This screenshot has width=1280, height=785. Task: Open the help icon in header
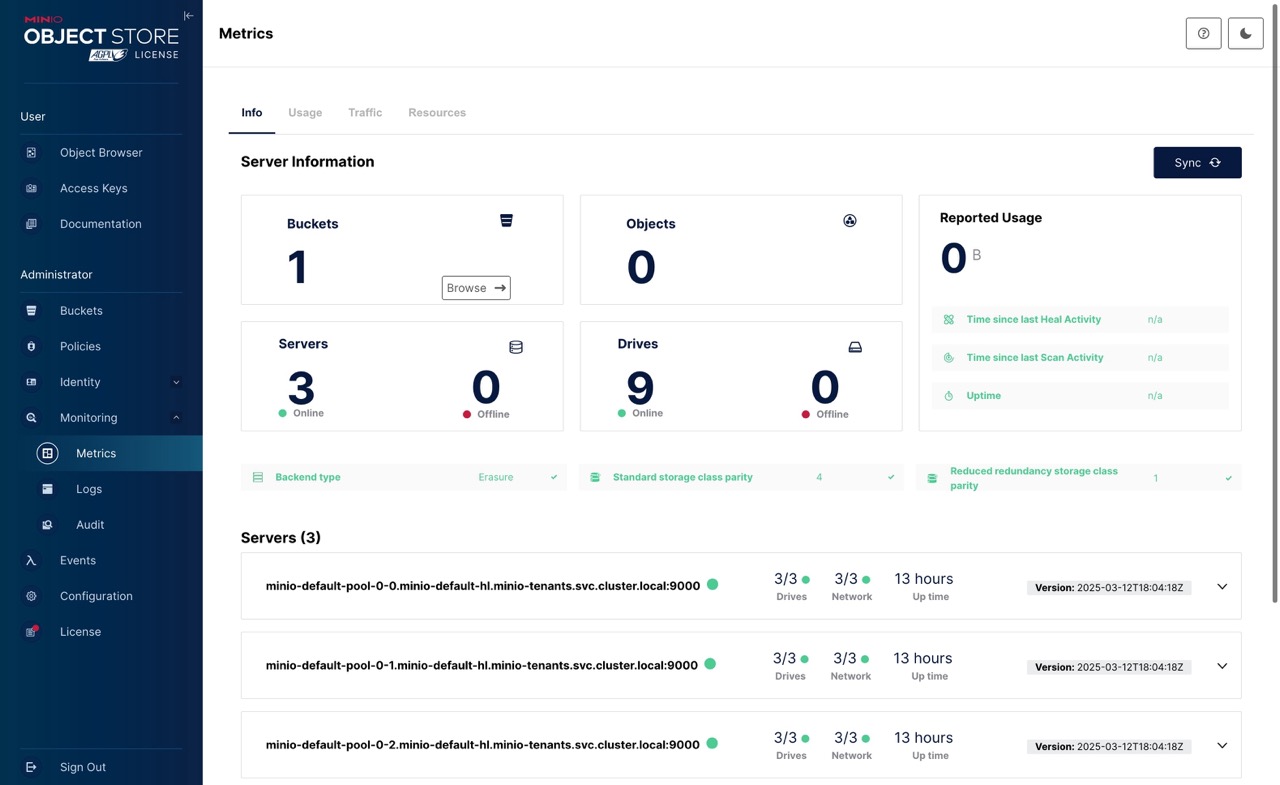(x=1203, y=33)
